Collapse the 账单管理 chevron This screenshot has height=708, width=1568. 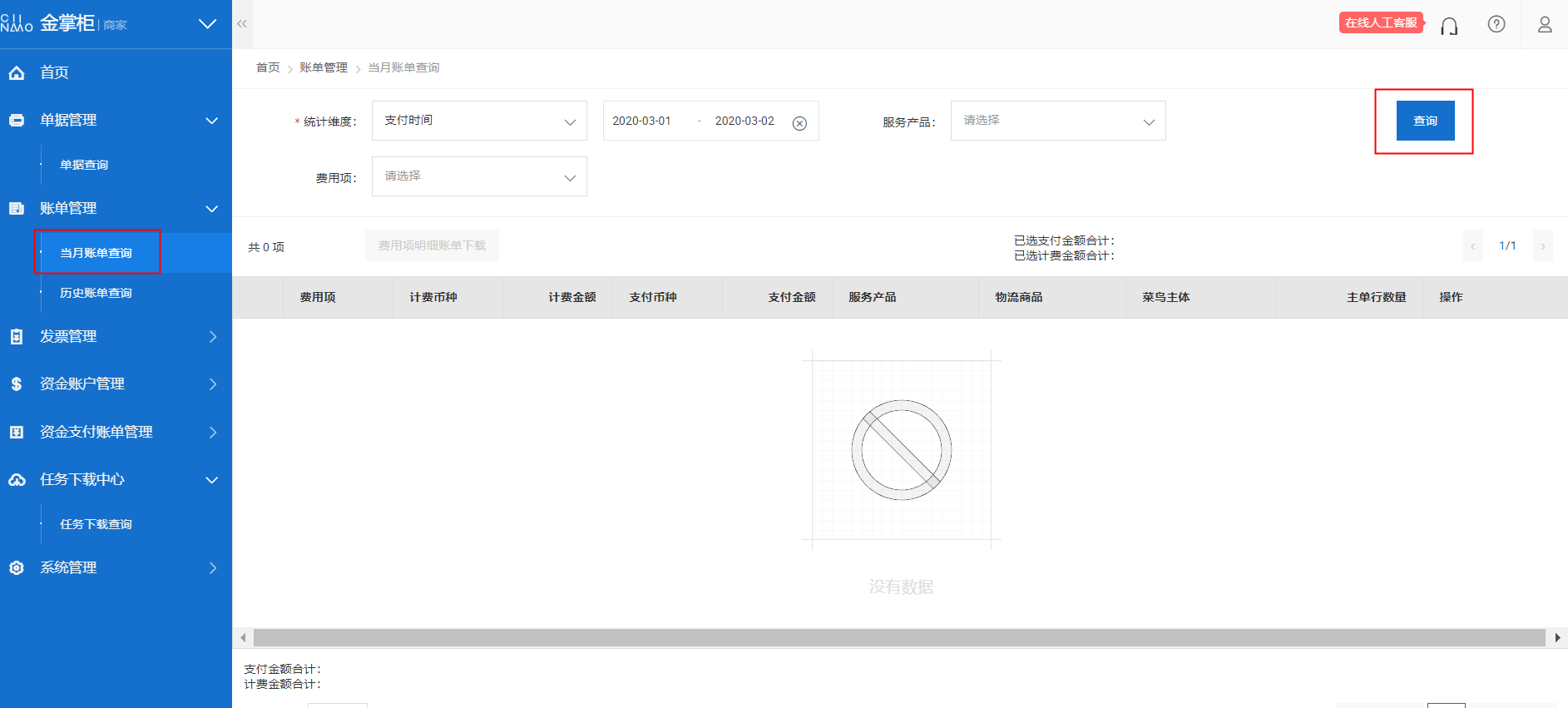point(212,209)
